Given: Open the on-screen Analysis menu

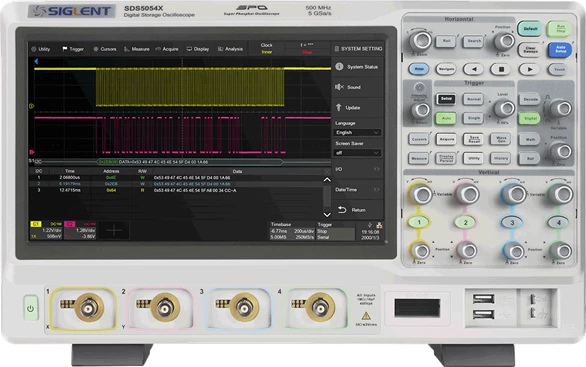Looking at the screenshot, I should click(x=230, y=49).
